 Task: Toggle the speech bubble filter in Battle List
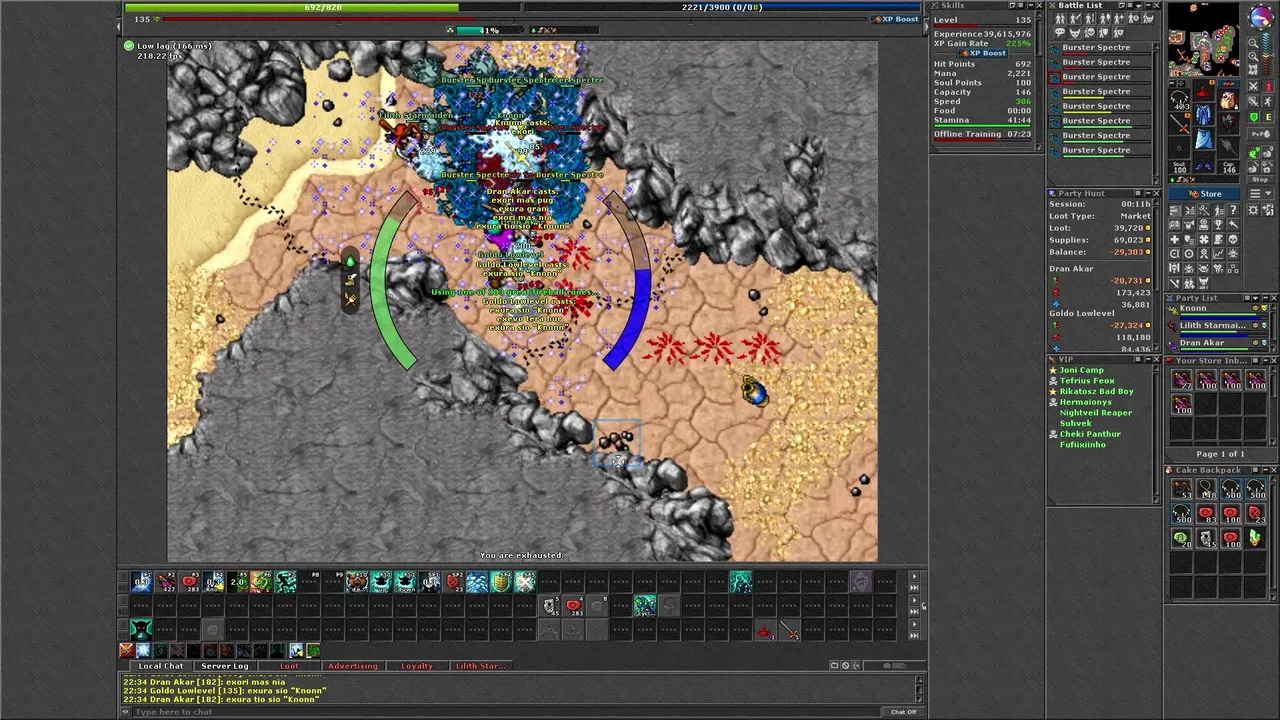tap(1060, 33)
